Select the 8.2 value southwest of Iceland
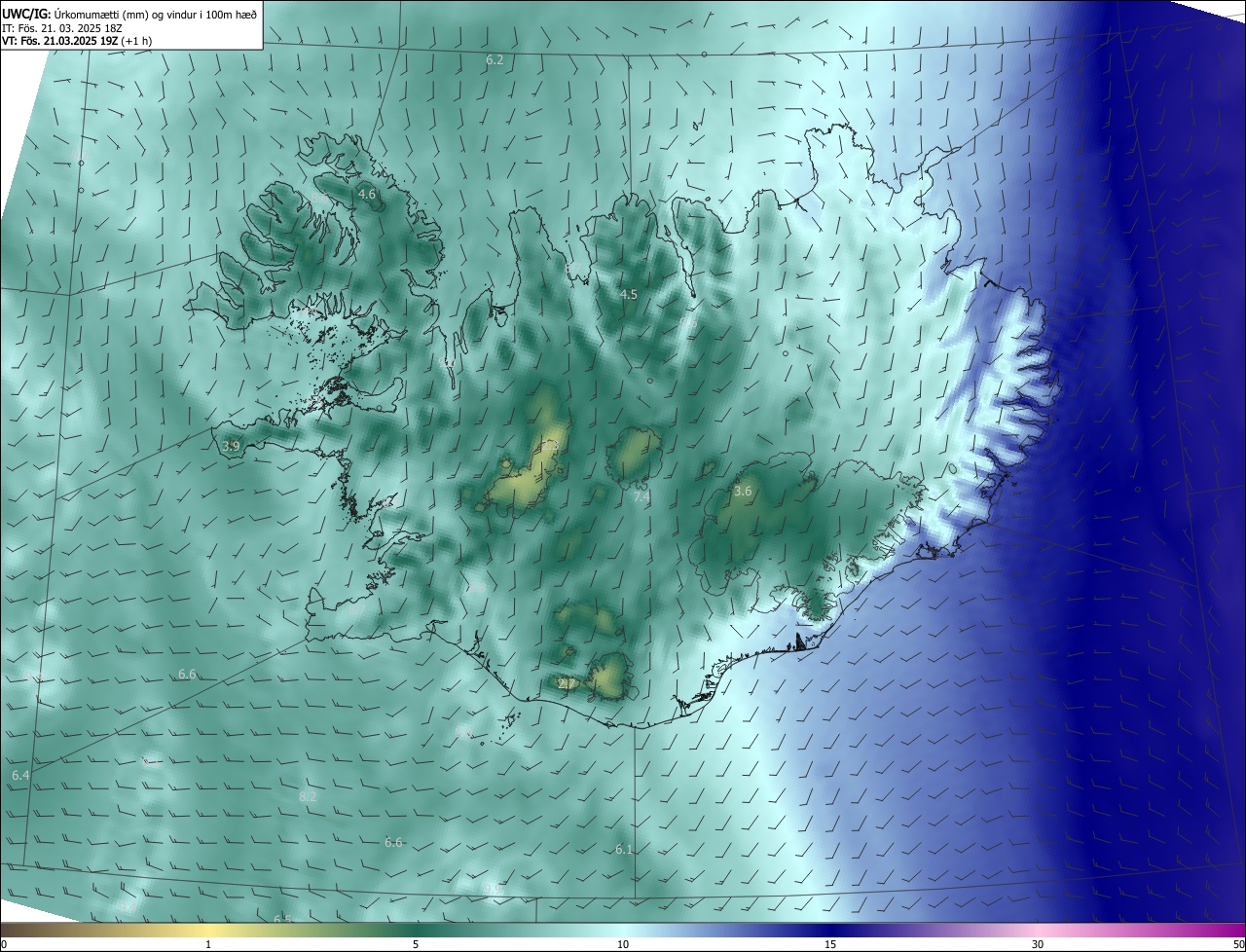 click(308, 796)
